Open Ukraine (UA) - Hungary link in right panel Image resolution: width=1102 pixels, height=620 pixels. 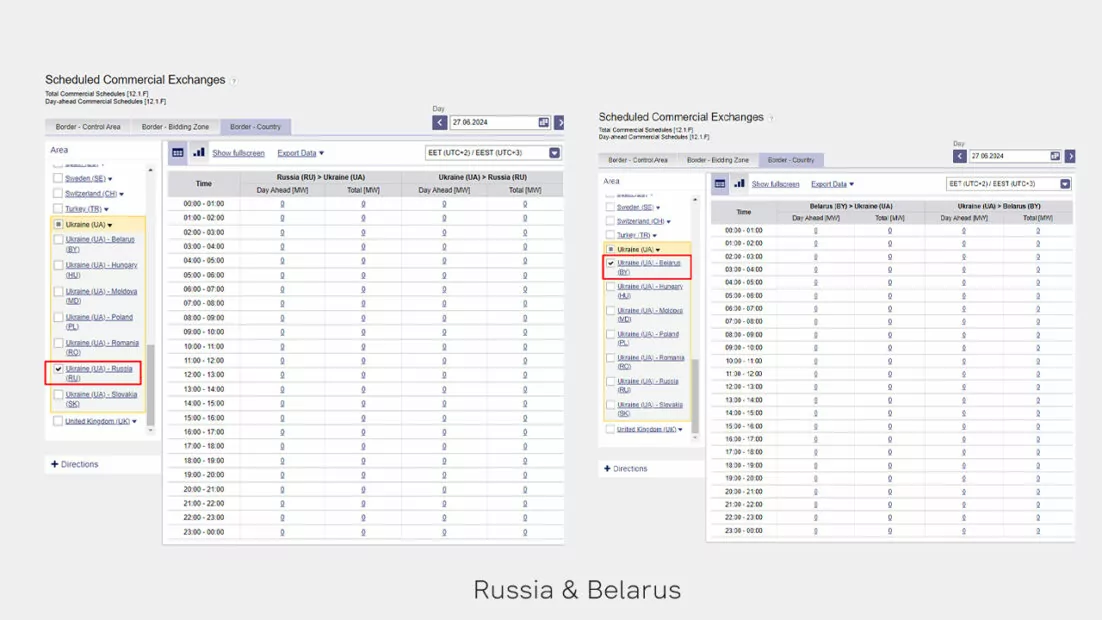tap(650, 291)
